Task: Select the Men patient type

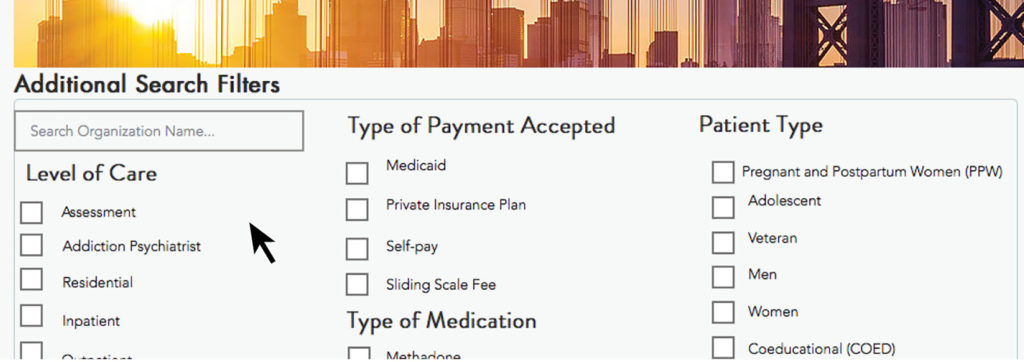Action: click(x=723, y=277)
